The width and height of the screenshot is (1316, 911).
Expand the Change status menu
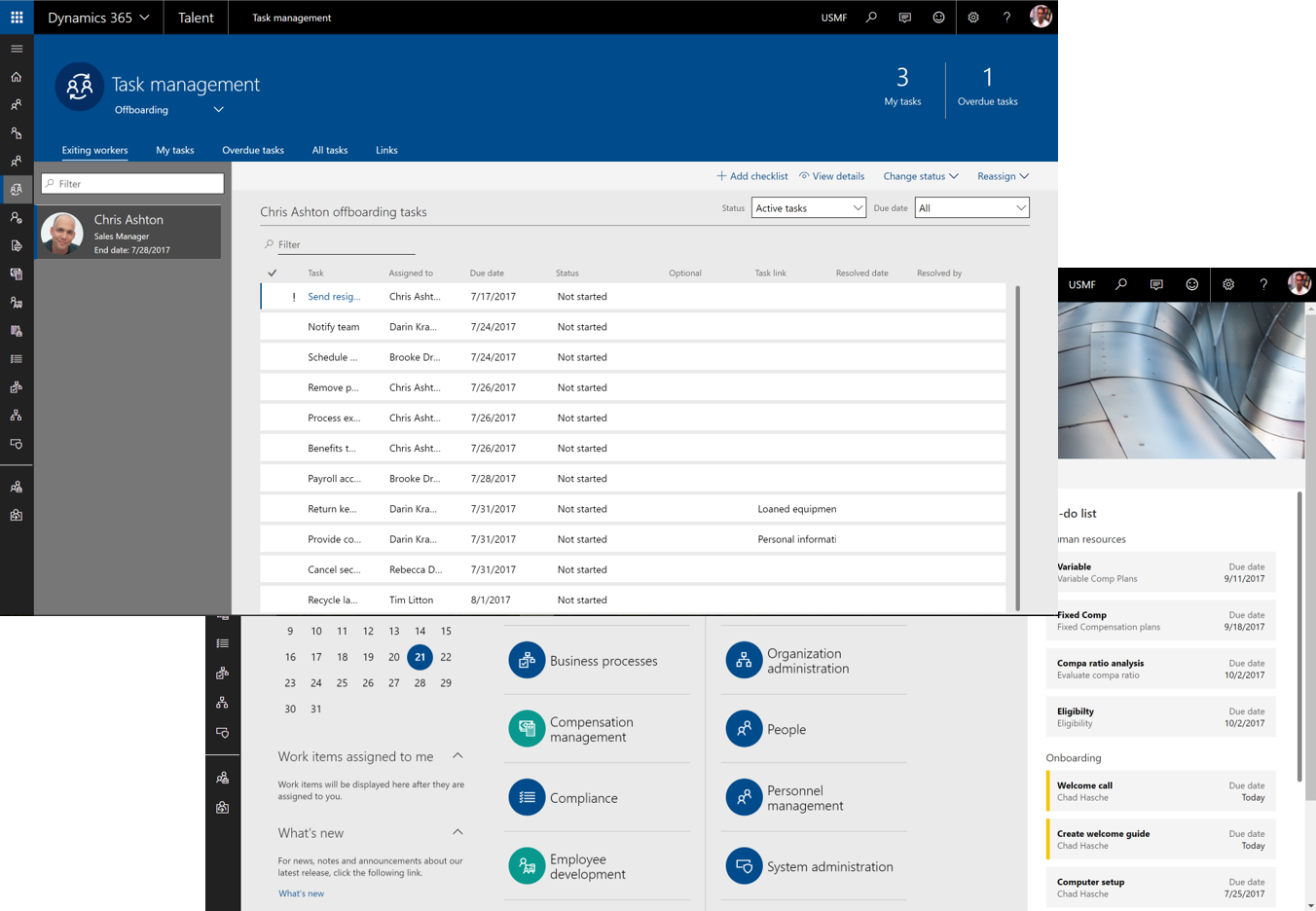(920, 176)
